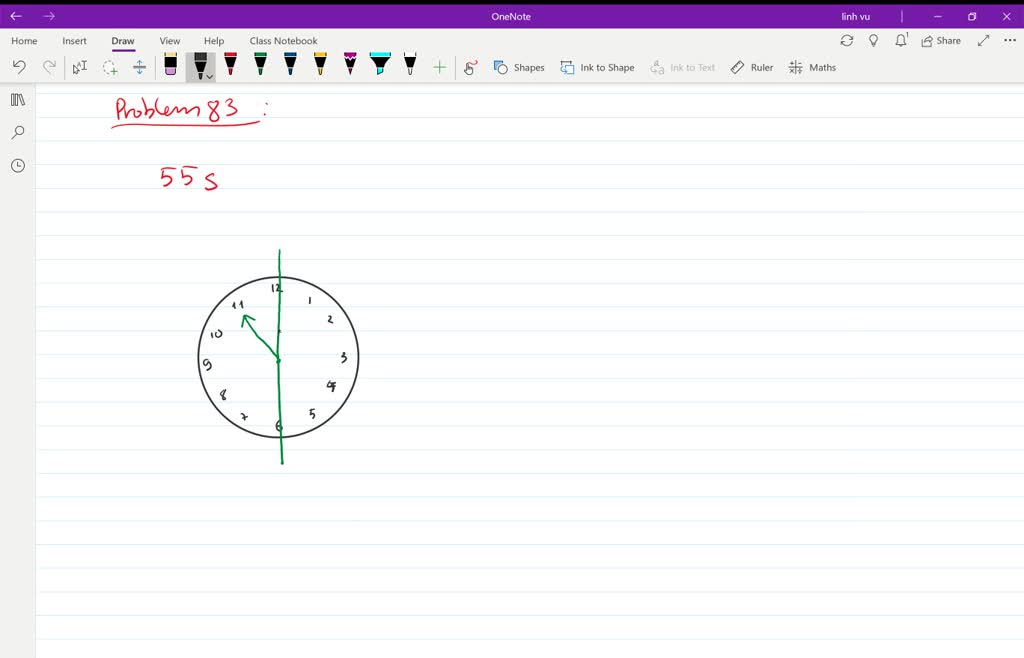Viewport: 1024px width, 658px height.
Task: Open the Maths assistant
Action: (812, 67)
